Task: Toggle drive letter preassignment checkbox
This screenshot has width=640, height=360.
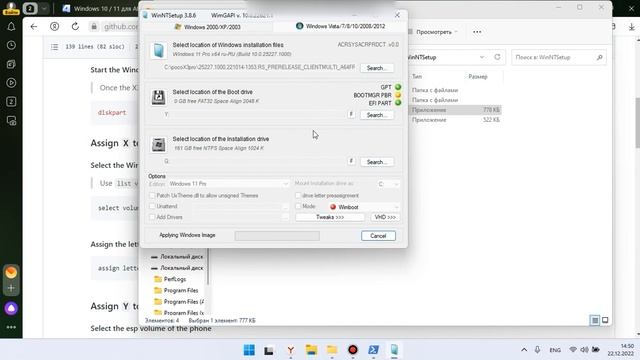Action: [x=298, y=196]
